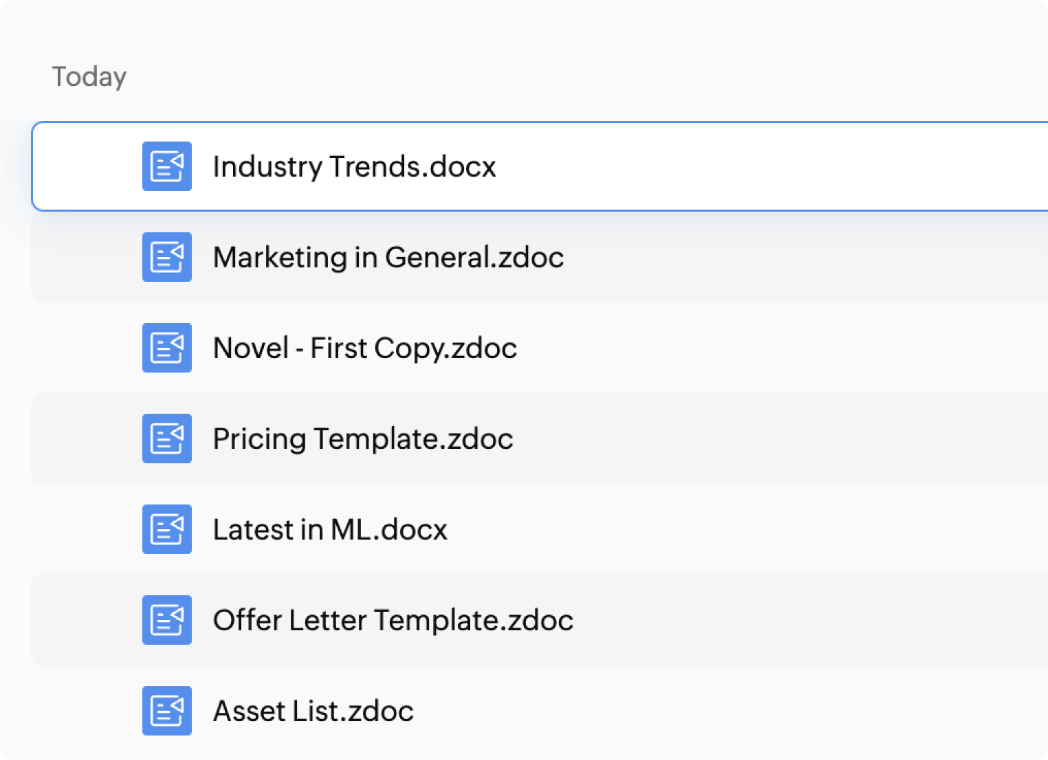Image resolution: width=1048 pixels, height=760 pixels.
Task: Click the Pricing Template.zdoc file icon
Action: click(166, 438)
